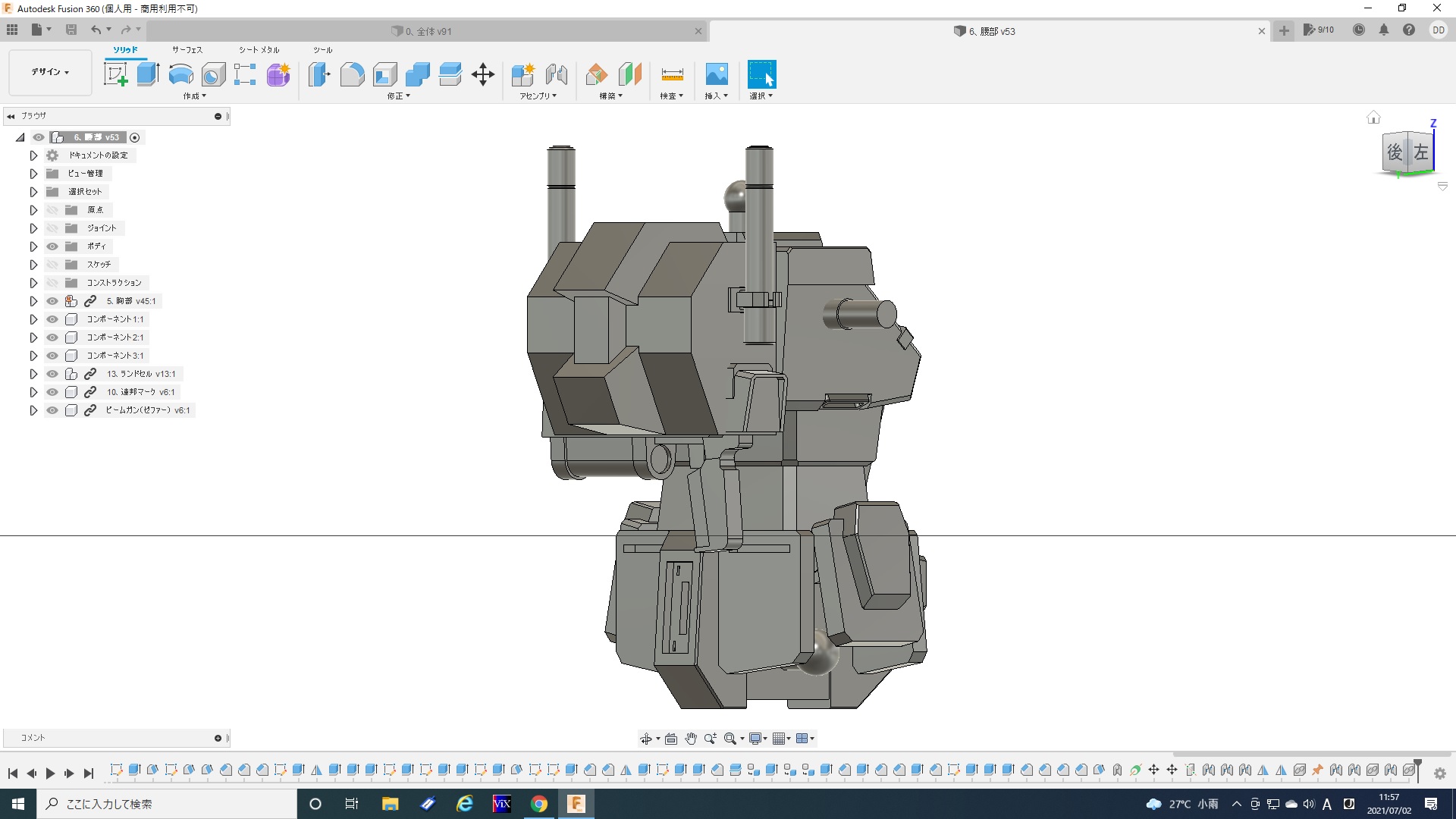
Task: Hide the ボディ folder visibility eye
Action: coord(52,246)
